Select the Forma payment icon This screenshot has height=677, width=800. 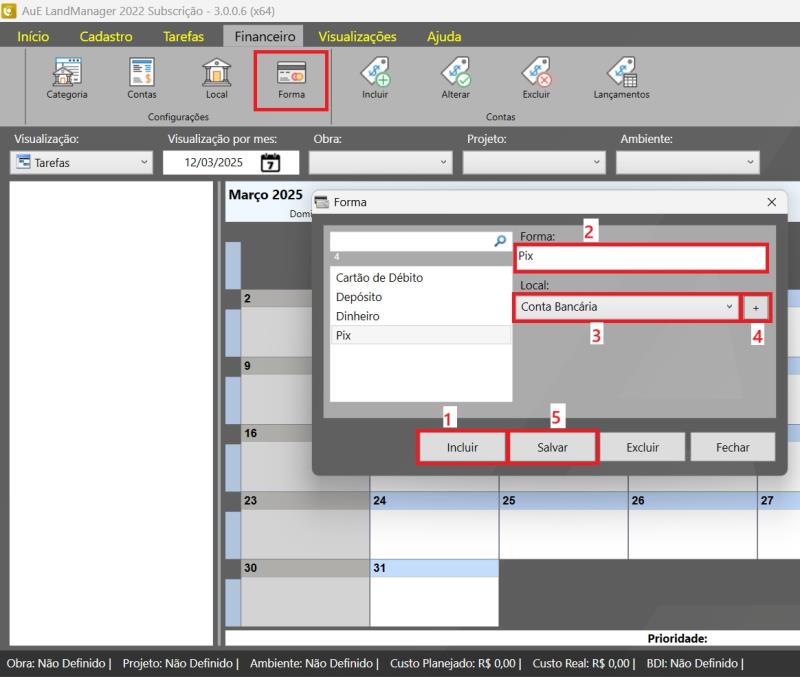291,78
